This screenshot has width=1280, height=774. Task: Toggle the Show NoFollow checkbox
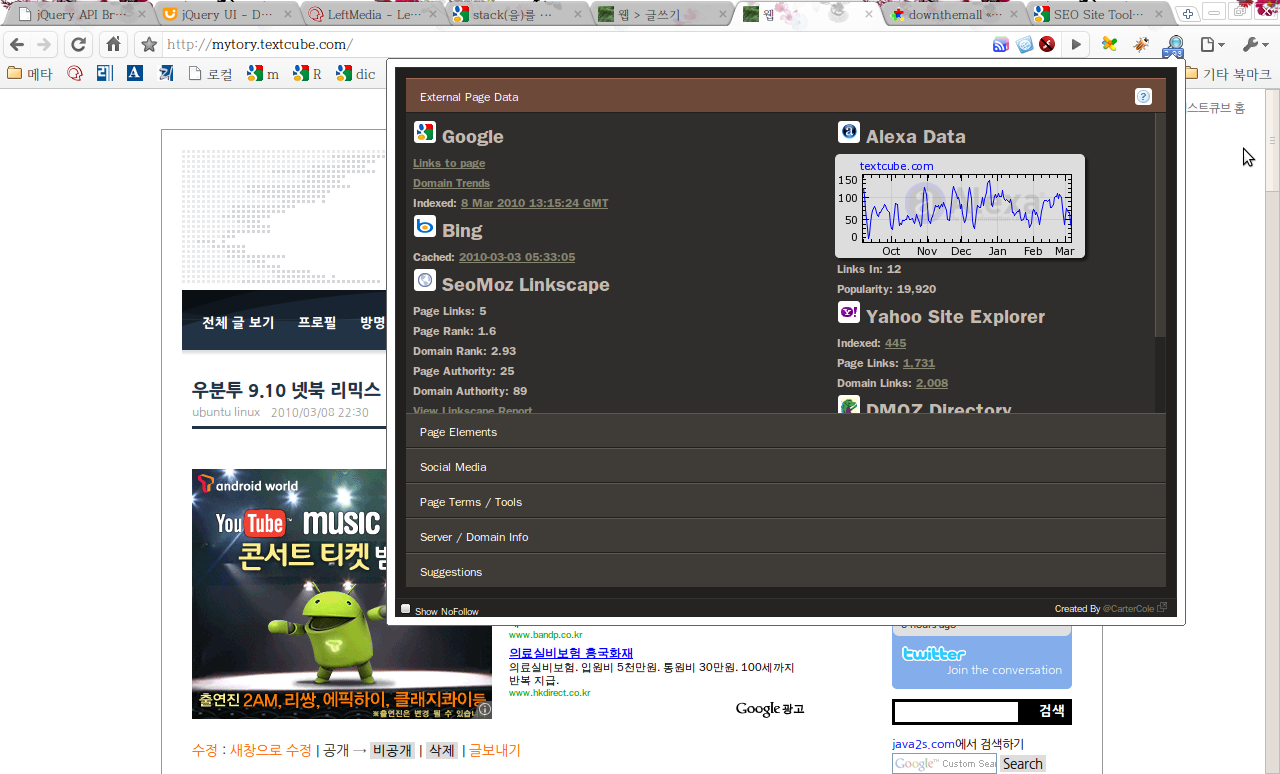406,608
